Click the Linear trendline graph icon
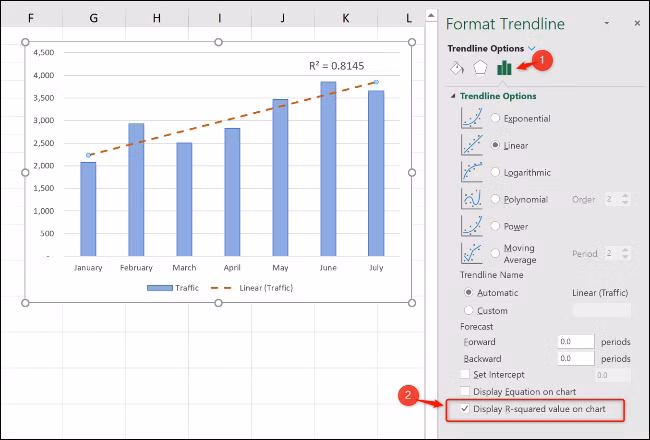The height and width of the screenshot is (440, 650). 472,145
